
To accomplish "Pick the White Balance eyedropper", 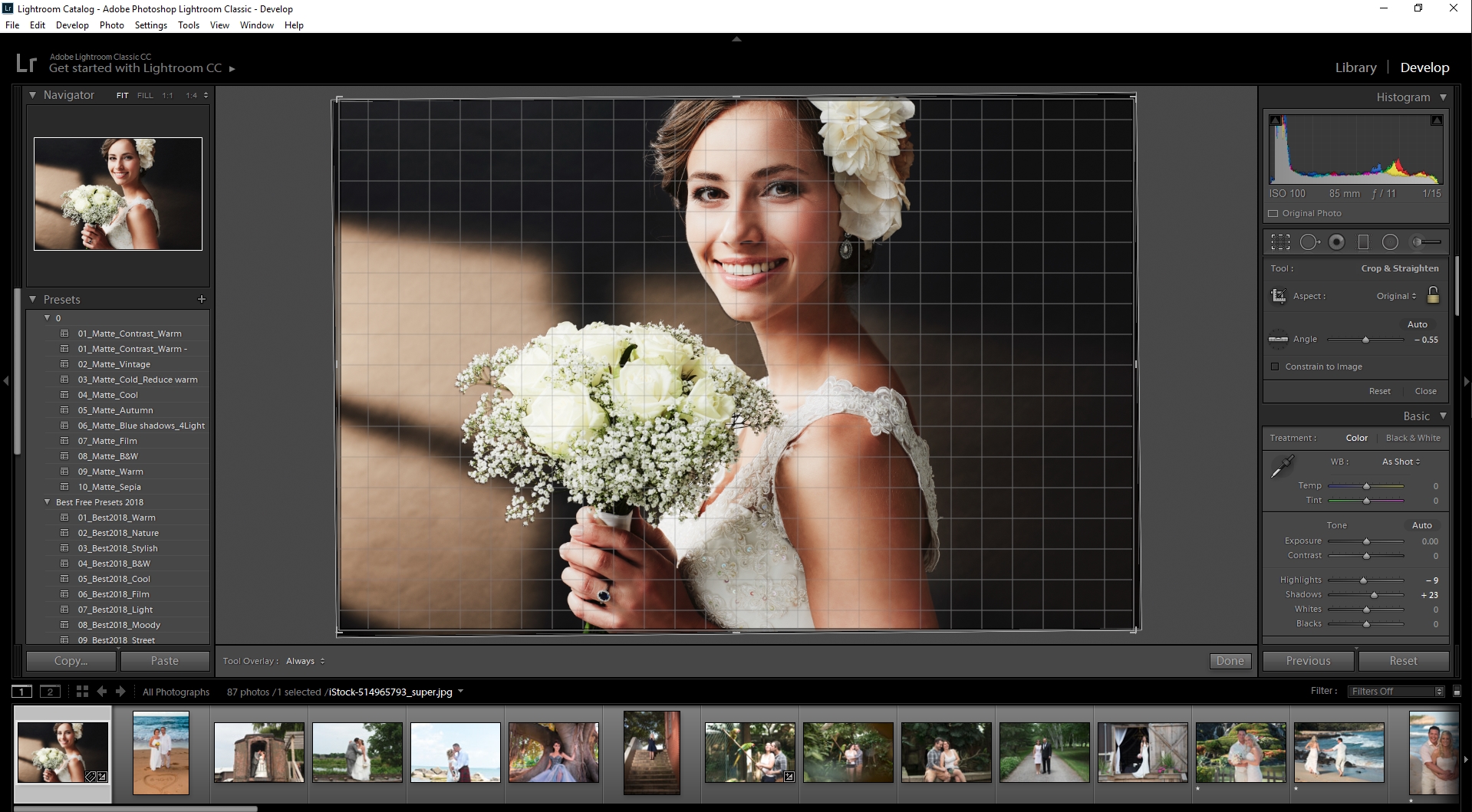I will [1283, 465].
